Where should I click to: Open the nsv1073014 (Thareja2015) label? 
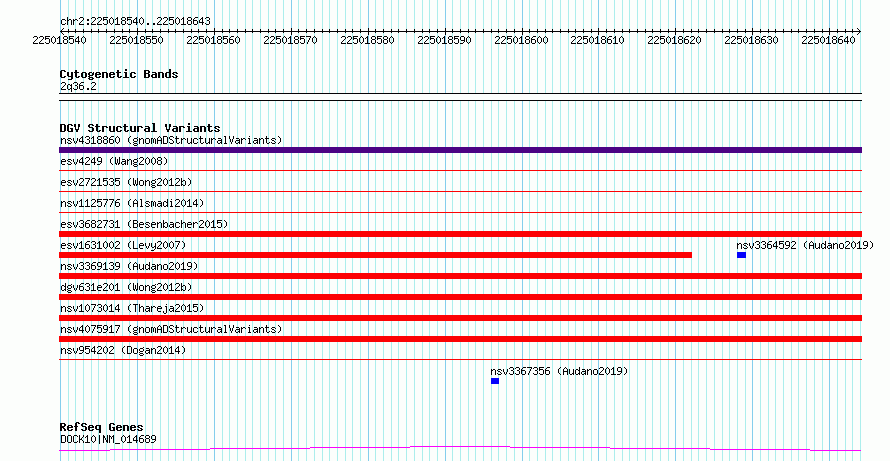pos(132,308)
